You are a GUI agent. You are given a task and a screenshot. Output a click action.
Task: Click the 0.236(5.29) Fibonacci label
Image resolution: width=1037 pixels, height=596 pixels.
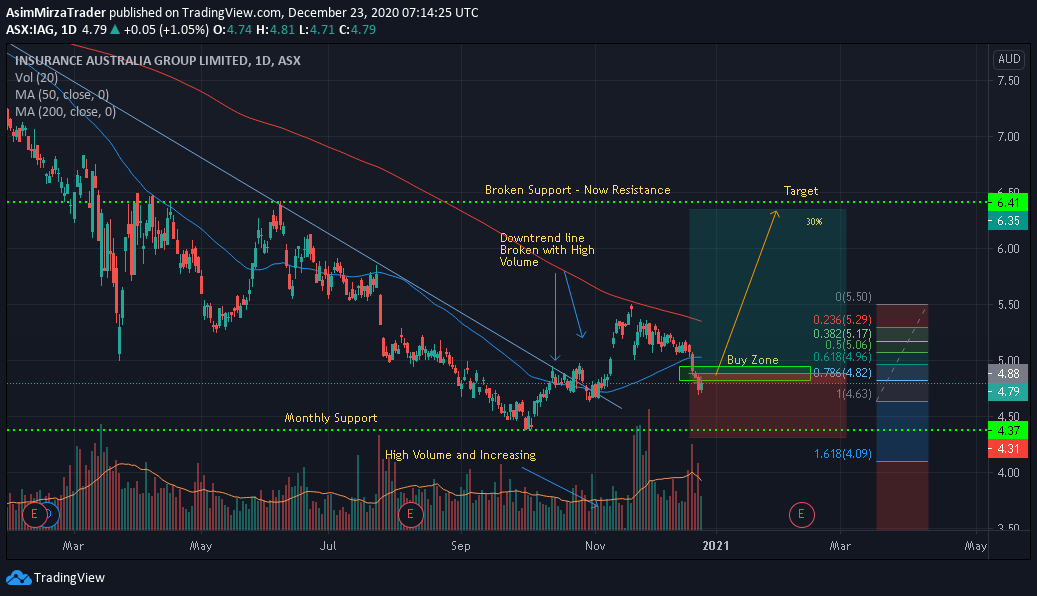(x=843, y=320)
